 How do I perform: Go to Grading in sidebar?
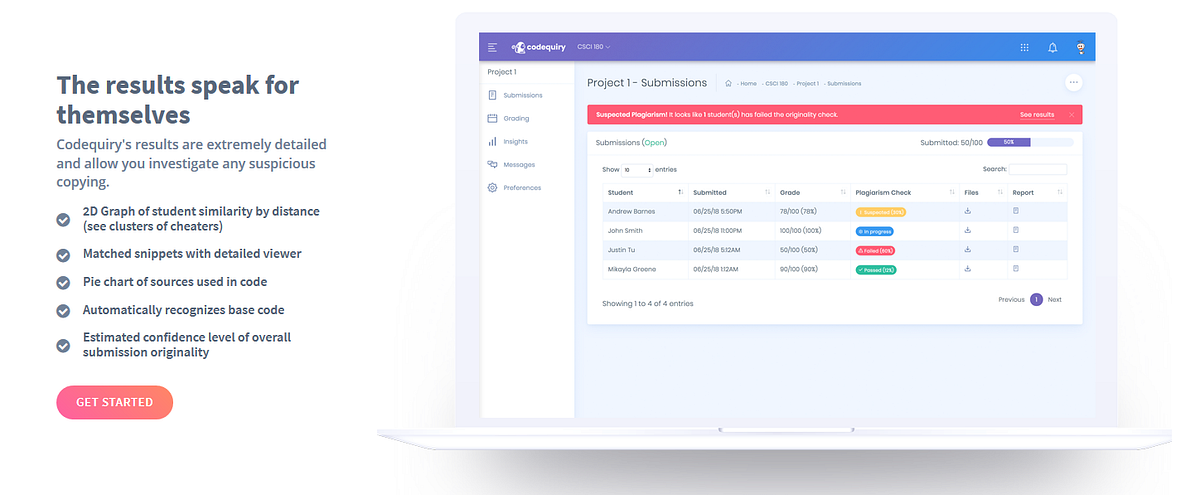(517, 118)
